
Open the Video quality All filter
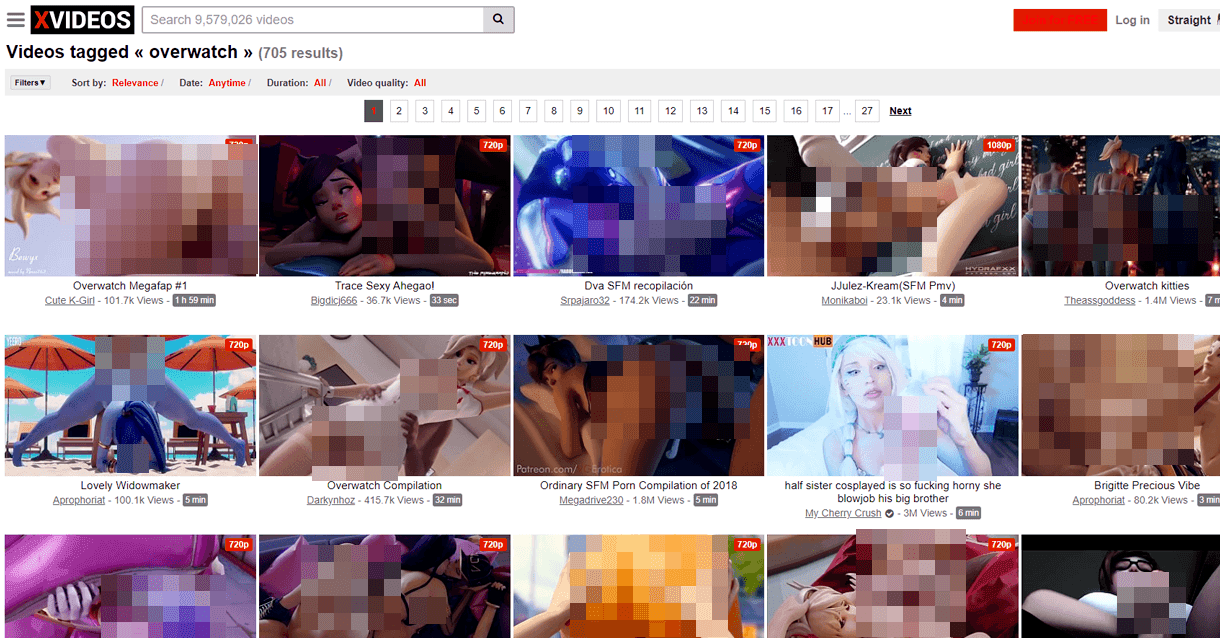[420, 83]
